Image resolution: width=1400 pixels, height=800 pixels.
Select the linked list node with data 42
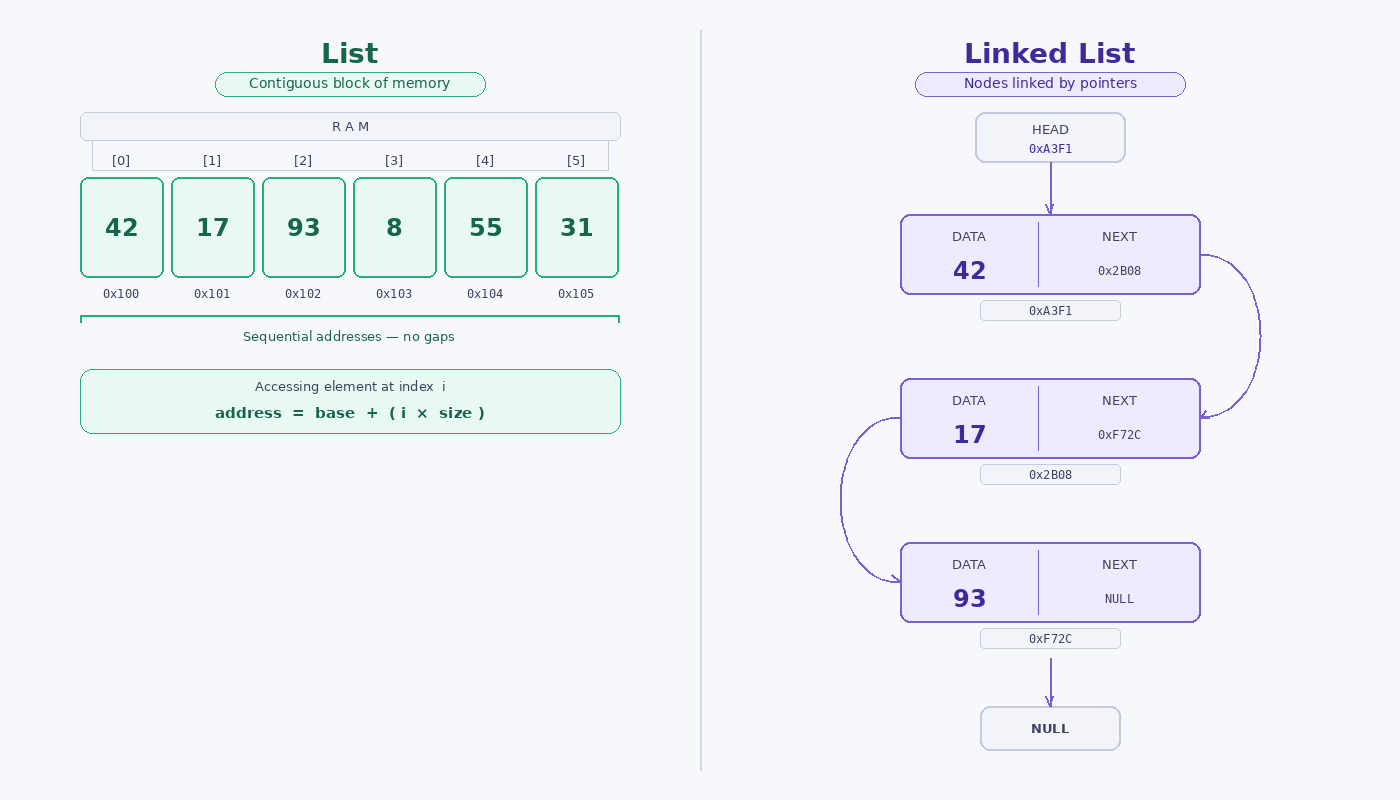(1050, 255)
